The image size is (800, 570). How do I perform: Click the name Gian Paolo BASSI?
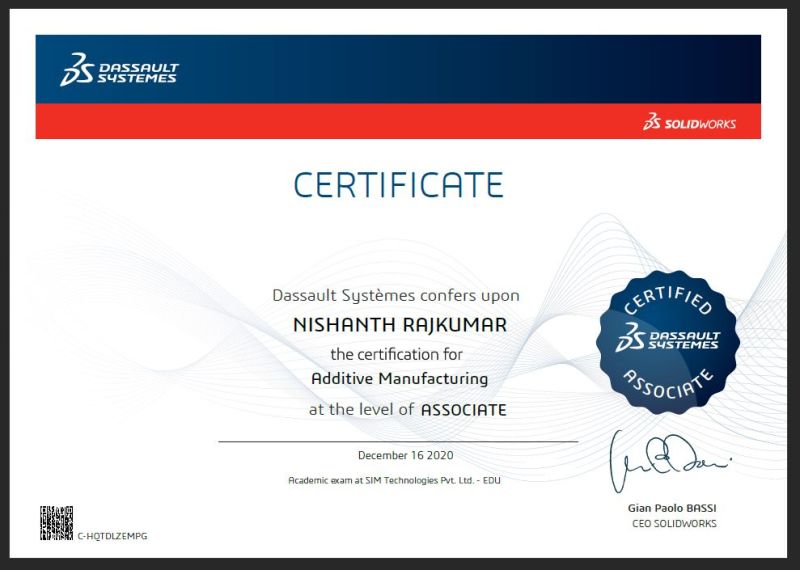tap(672, 508)
